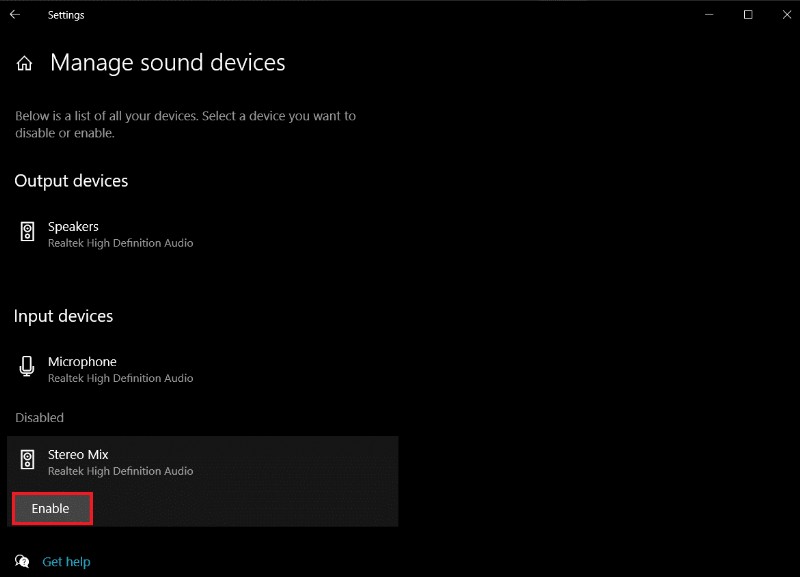800x577 pixels.
Task: Maximize the Settings window
Action: [745, 15]
